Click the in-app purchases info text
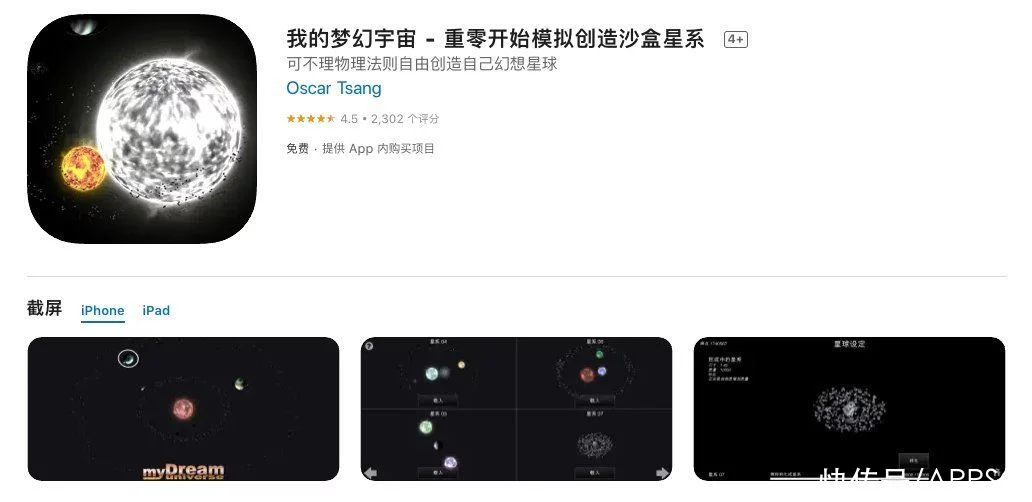The width and height of the screenshot is (1032, 502). [378, 149]
